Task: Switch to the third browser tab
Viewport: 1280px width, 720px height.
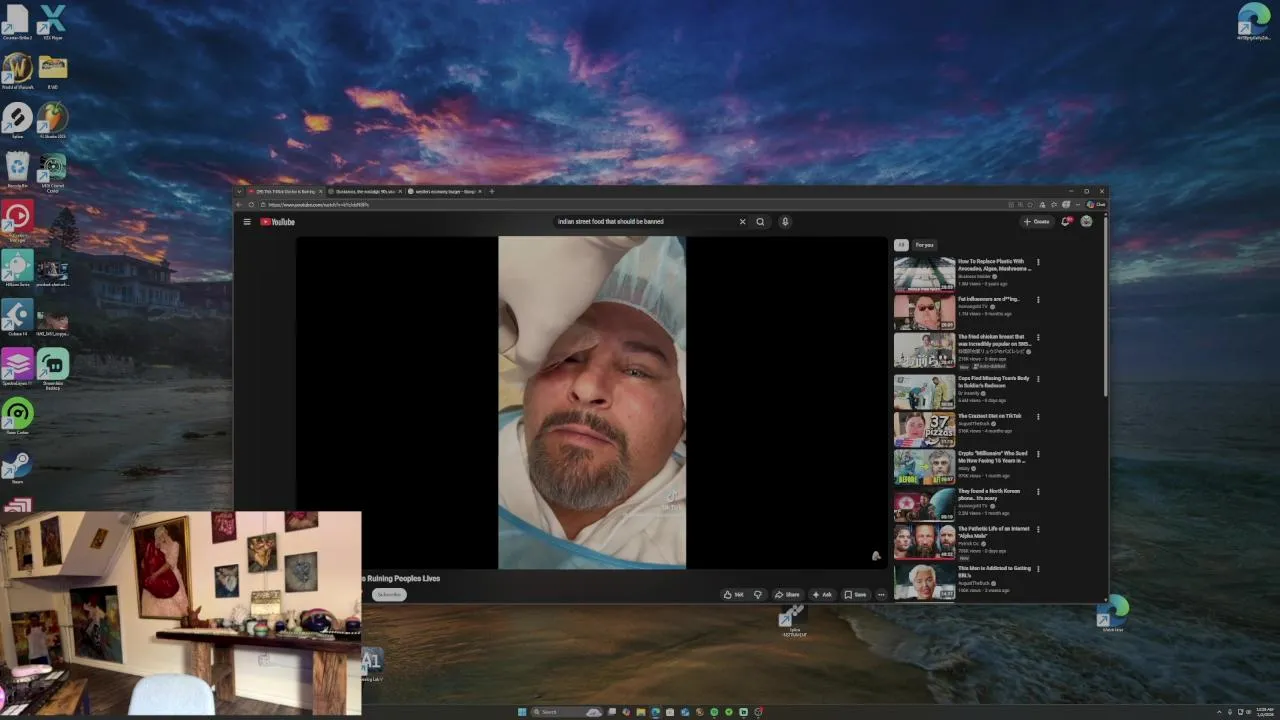Action: tap(444, 191)
